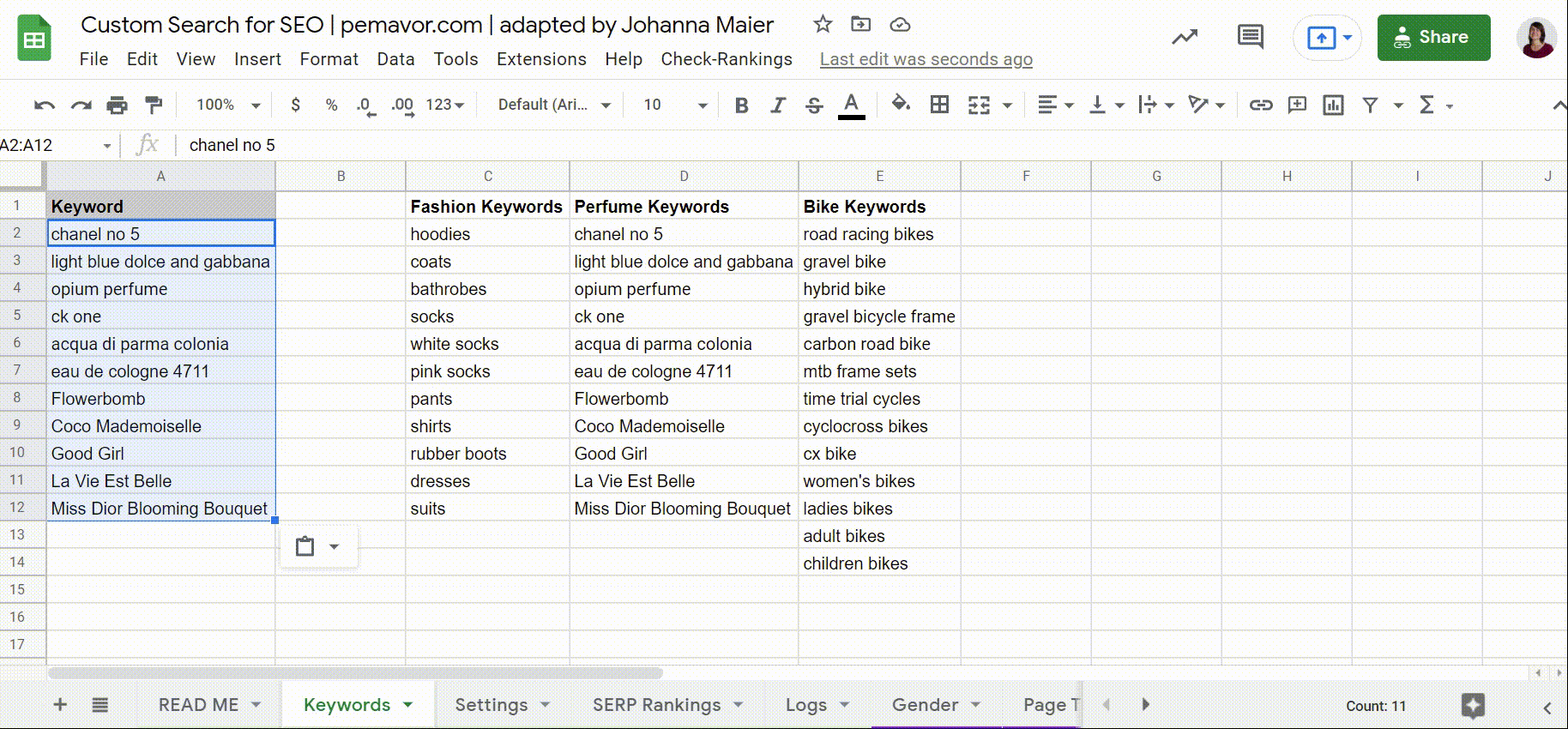1568x729 pixels.
Task: Open the Extensions menu
Action: point(541,59)
